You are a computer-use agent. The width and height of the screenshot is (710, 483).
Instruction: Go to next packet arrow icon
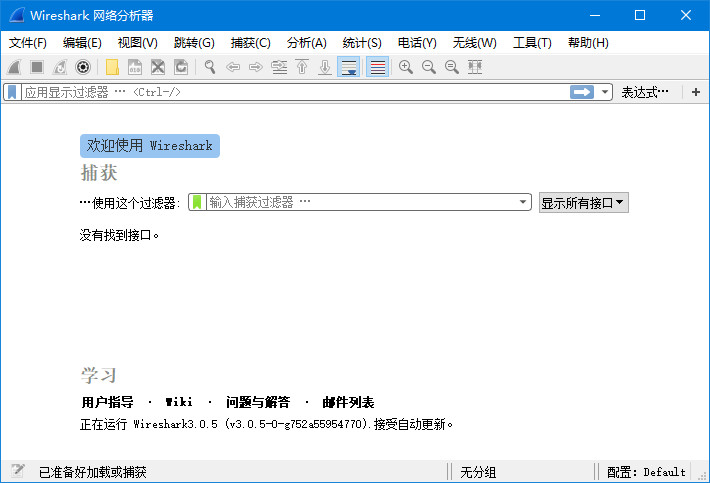click(x=256, y=67)
